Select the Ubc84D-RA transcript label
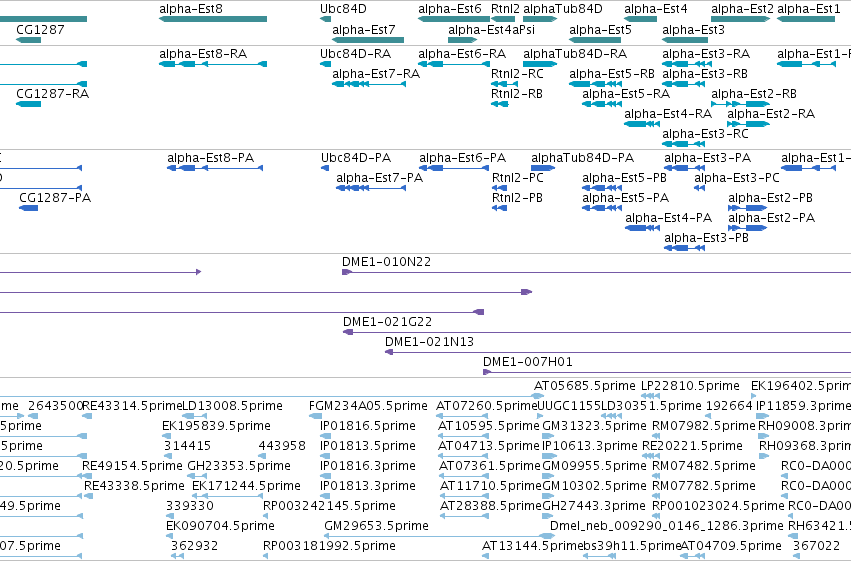 [355, 54]
